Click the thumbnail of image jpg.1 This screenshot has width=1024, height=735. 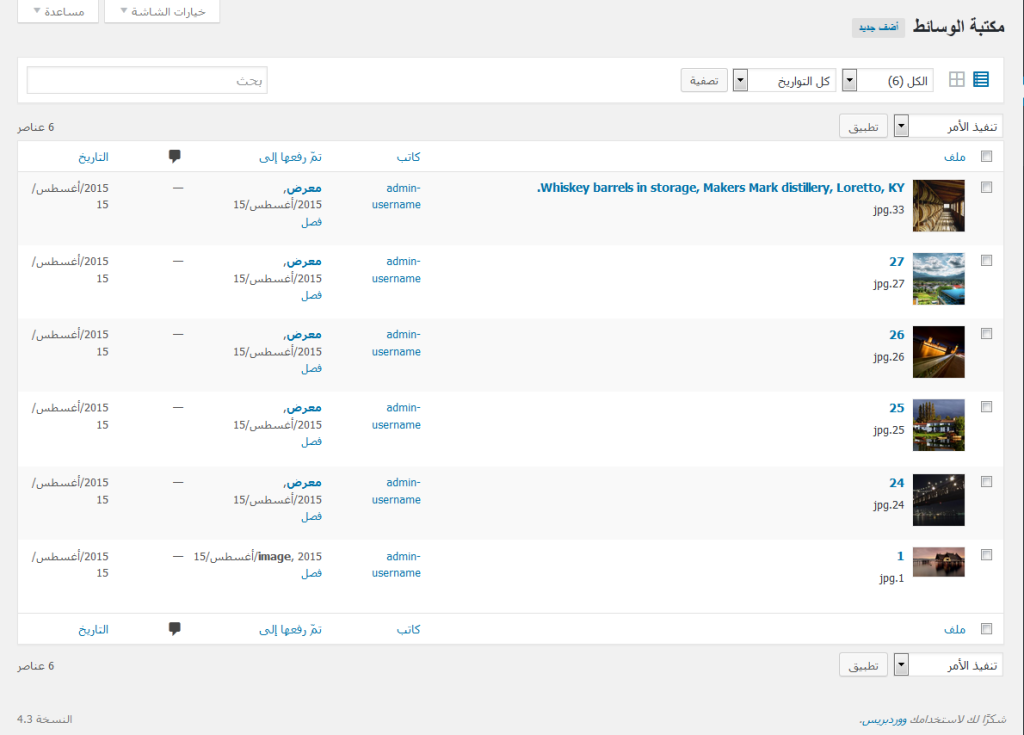[938, 562]
